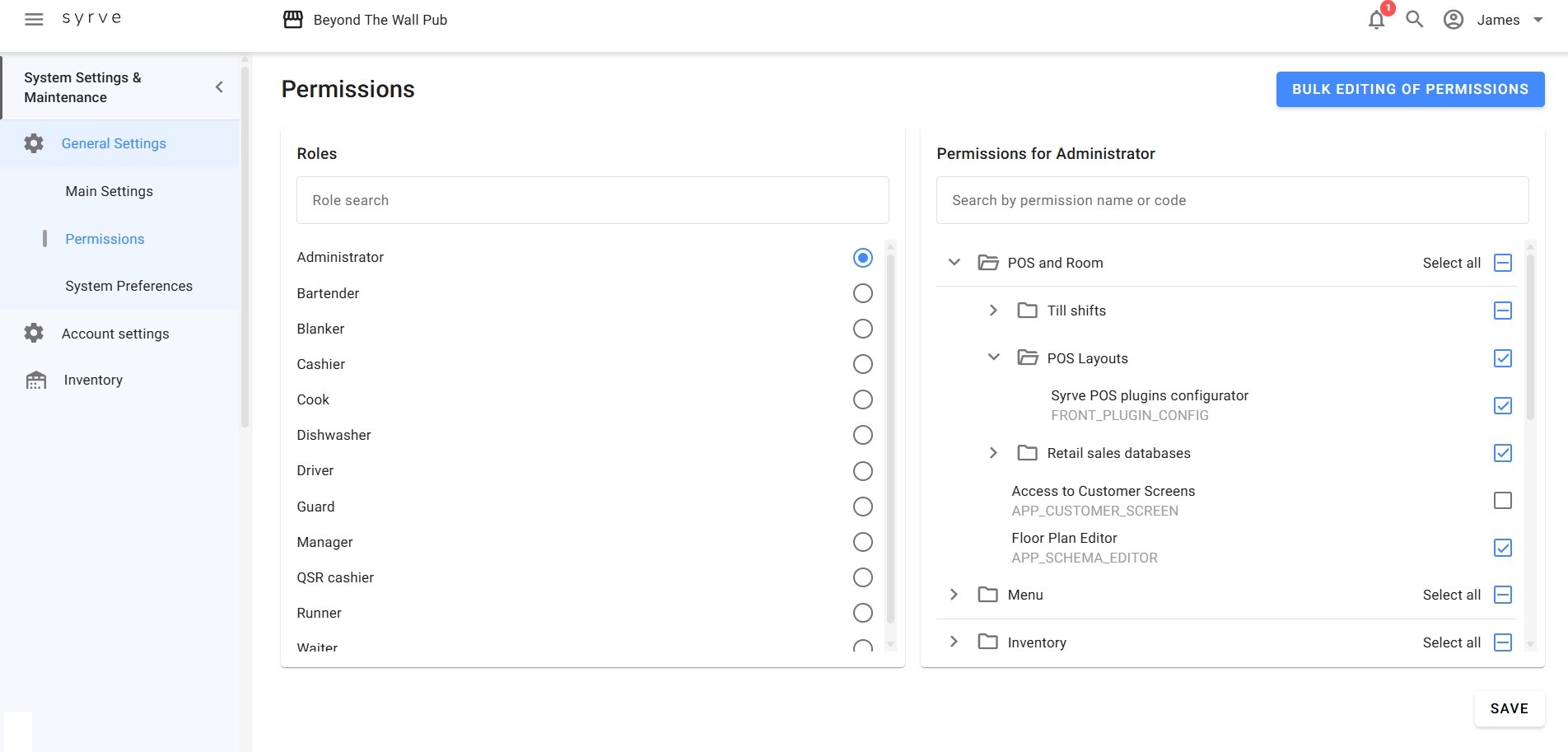Screen dimensions: 1568x752
Task: Open the James account dropdown arrow
Action: click(x=1538, y=20)
